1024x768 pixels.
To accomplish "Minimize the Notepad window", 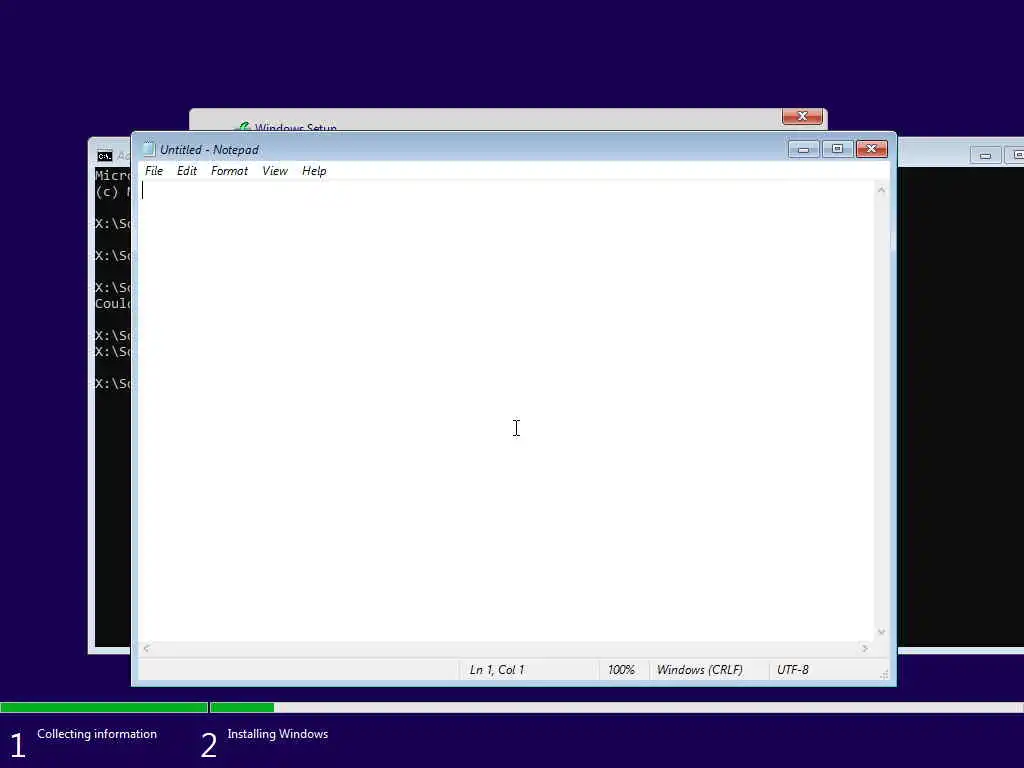I will click(x=803, y=150).
